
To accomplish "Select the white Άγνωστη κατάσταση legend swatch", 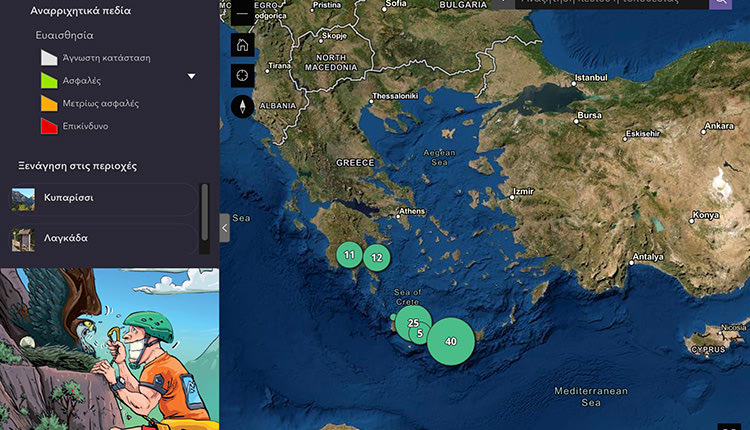I will [49, 58].
